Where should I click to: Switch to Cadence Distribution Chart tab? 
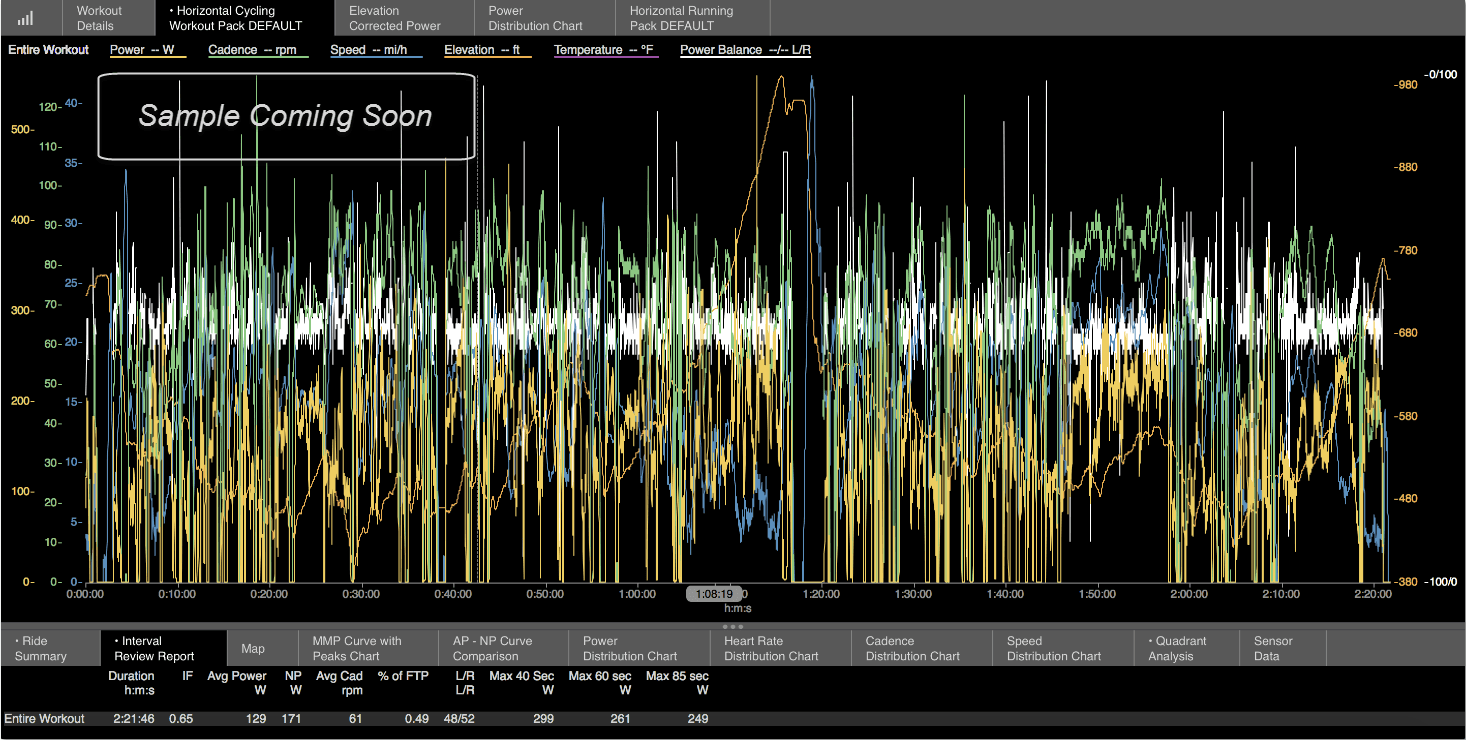[x=922, y=648]
